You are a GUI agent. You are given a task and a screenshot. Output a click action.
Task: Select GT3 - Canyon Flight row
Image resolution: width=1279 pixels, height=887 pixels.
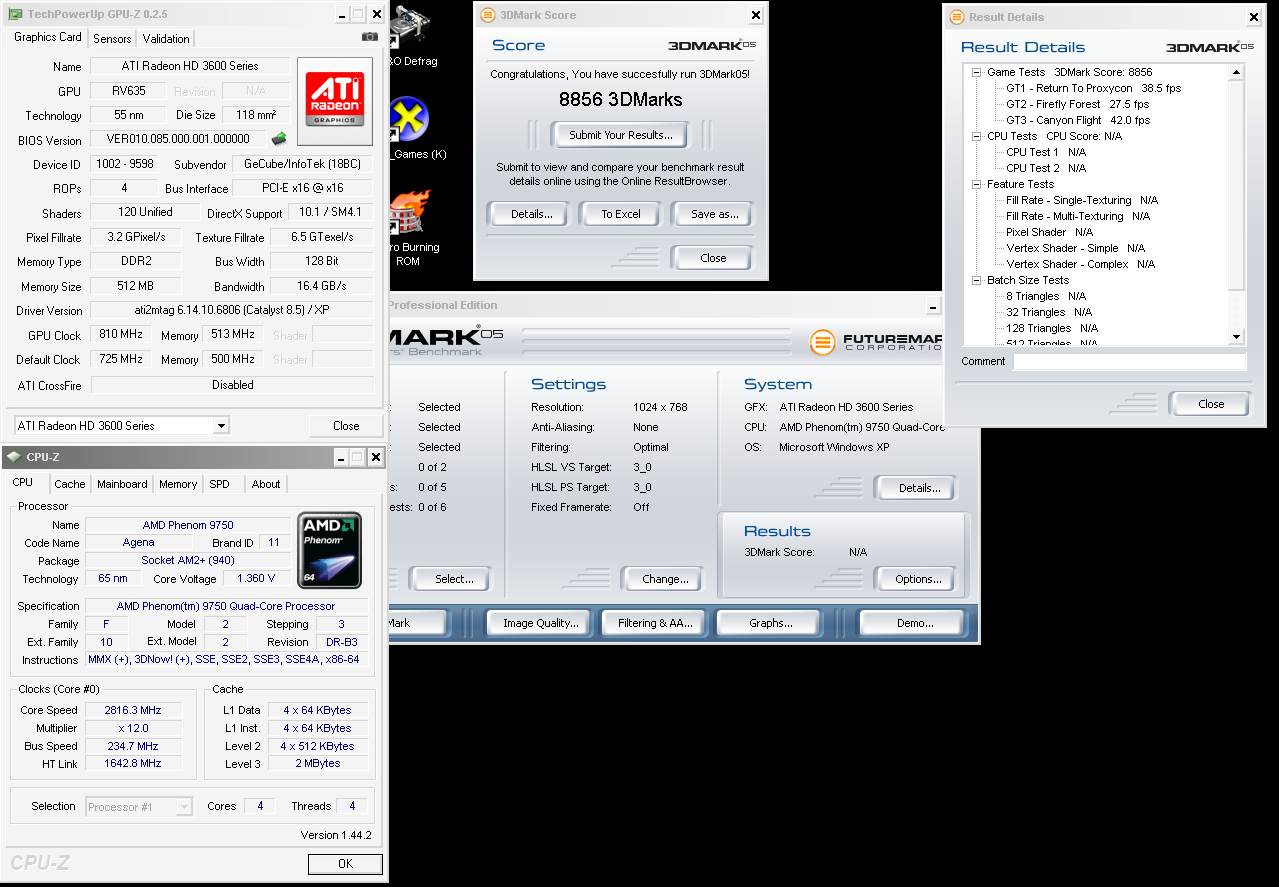1078,120
